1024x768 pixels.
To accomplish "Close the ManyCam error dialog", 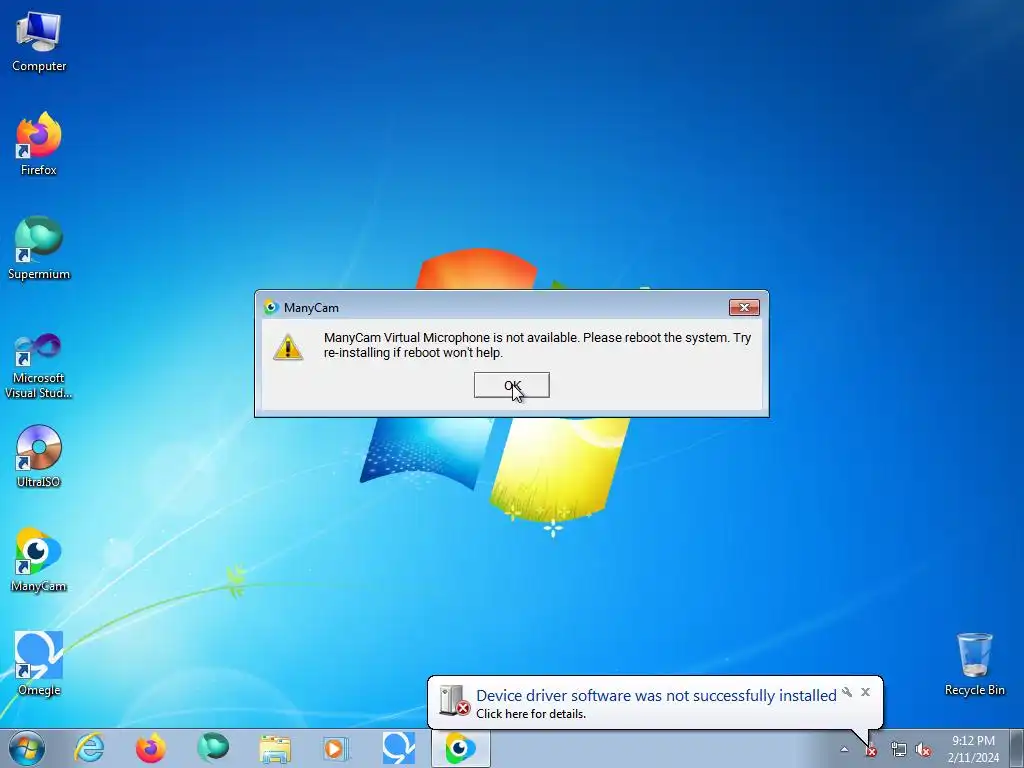I will [x=744, y=307].
